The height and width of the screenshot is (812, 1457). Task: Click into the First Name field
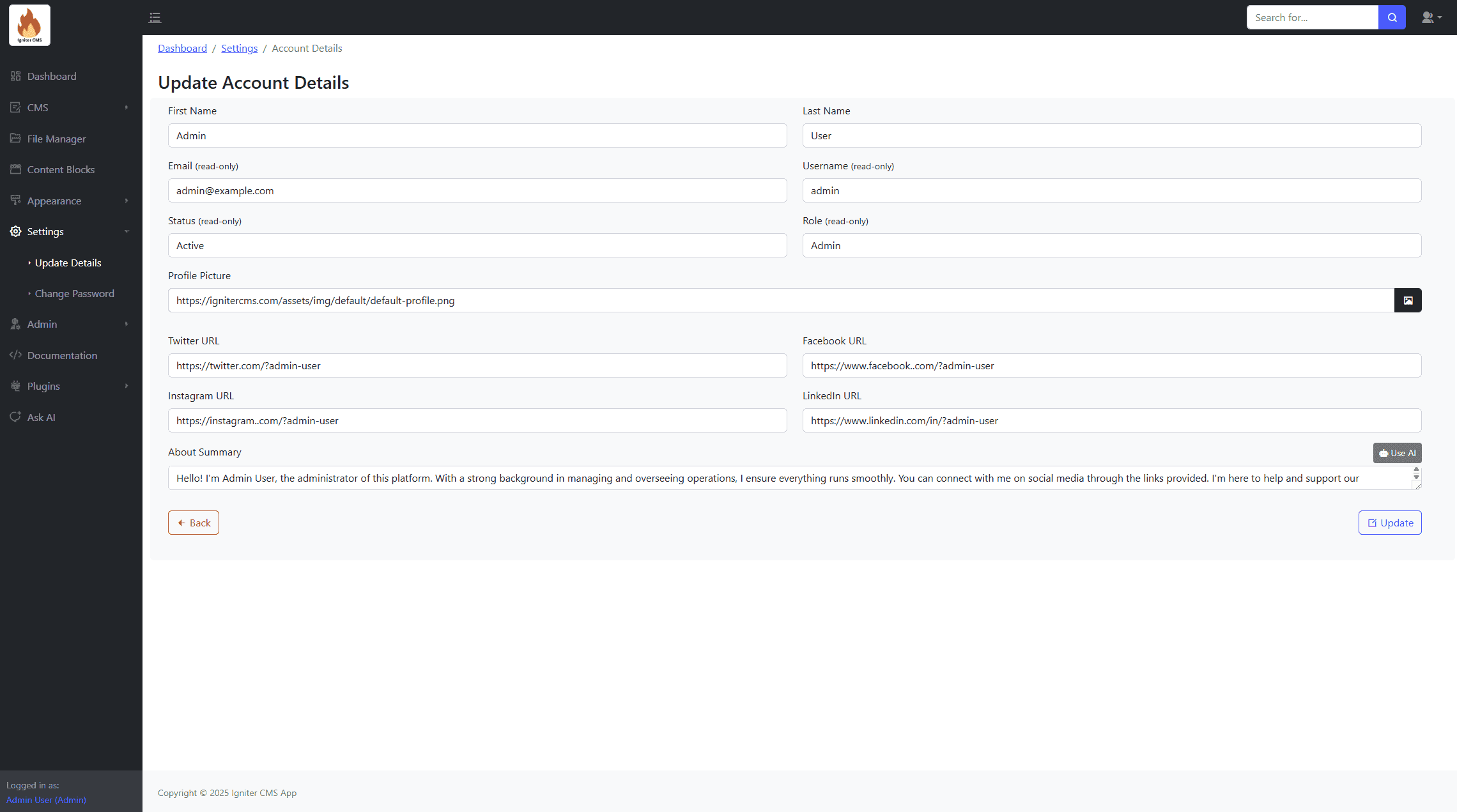coord(477,135)
